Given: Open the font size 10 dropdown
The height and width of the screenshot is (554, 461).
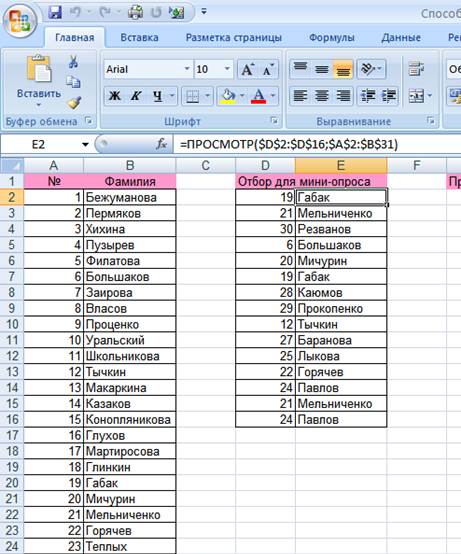Looking at the screenshot, I should 227,69.
